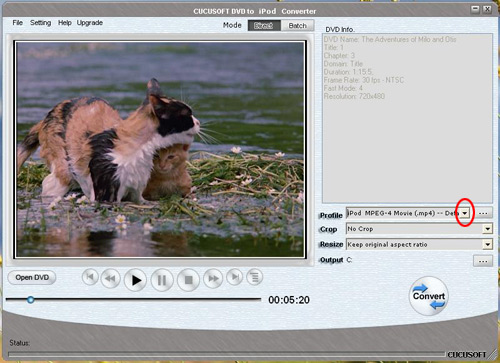The height and width of the screenshot is (363, 500).
Task: Click the Play button
Action: point(135,280)
